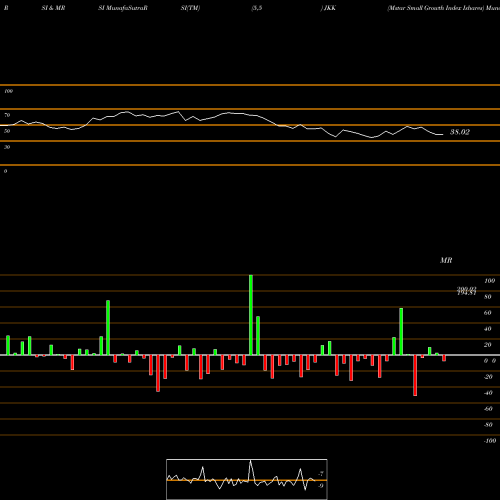Click the 20 label on MR axis
500x500 pixels.
(488, 345)
